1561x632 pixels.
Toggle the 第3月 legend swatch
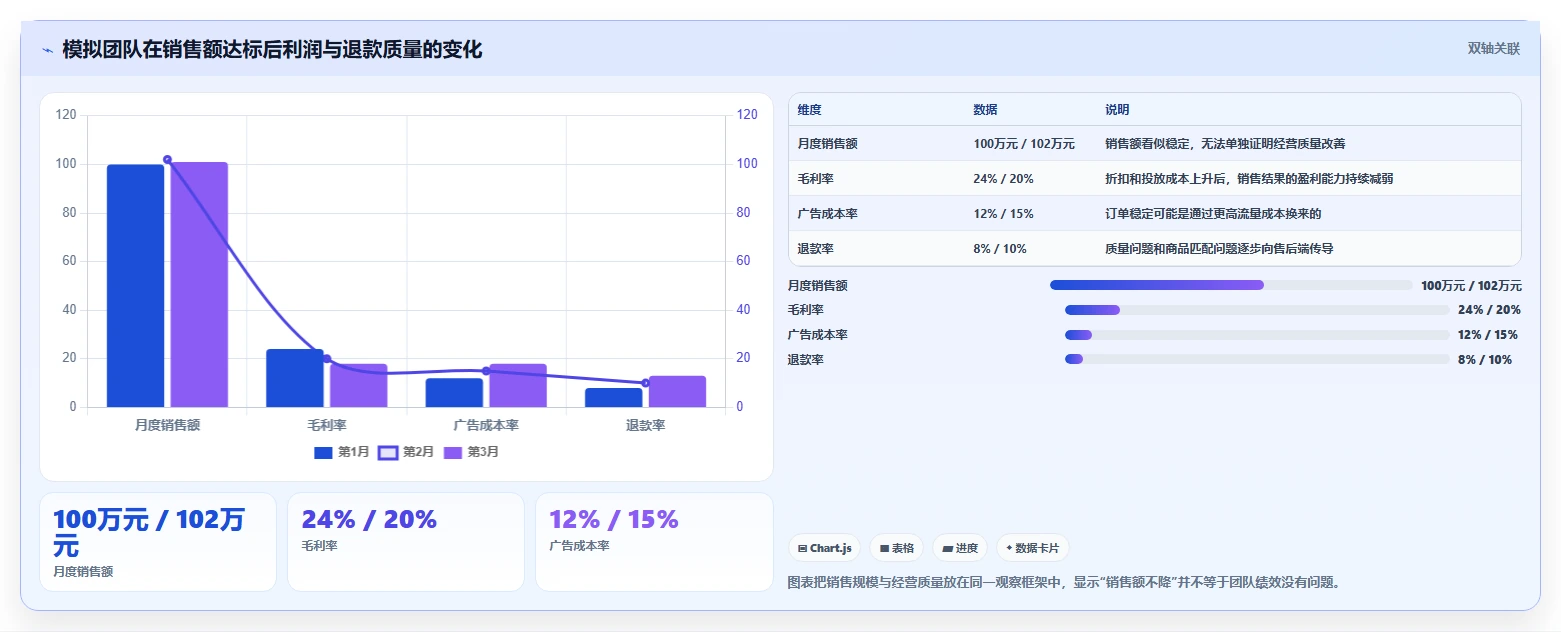[453, 452]
